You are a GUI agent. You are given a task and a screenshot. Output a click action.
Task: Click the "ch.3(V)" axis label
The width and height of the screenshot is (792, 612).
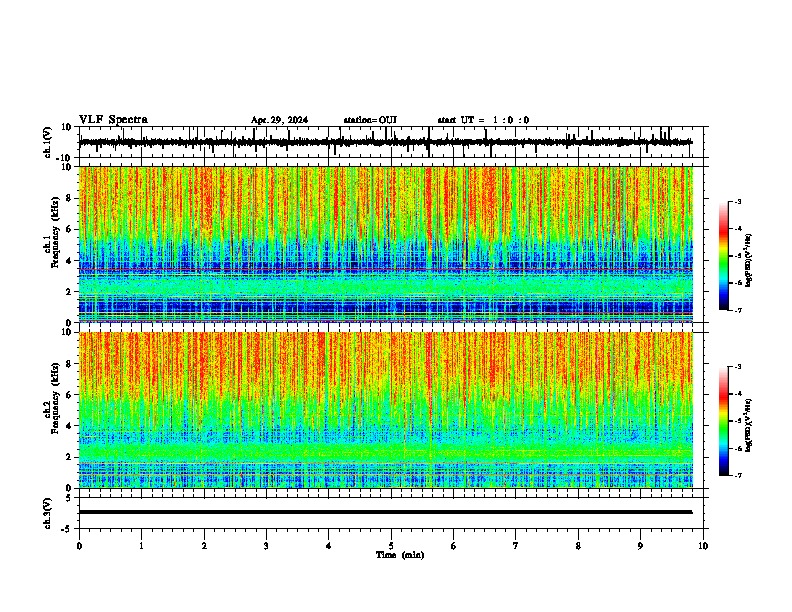click(x=48, y=513)
